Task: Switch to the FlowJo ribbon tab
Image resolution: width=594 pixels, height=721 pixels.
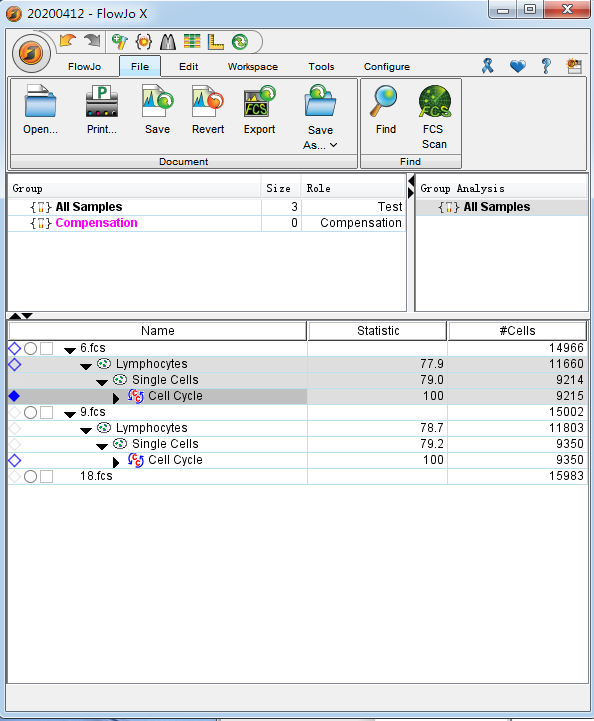Action: click(x=84, y=67)
